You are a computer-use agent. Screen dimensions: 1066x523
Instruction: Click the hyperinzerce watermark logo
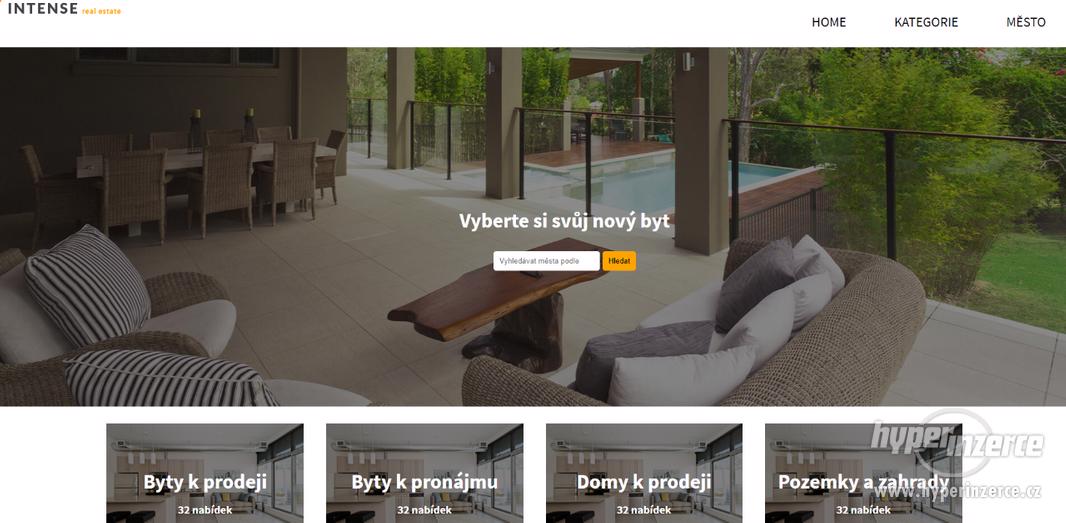957,442
